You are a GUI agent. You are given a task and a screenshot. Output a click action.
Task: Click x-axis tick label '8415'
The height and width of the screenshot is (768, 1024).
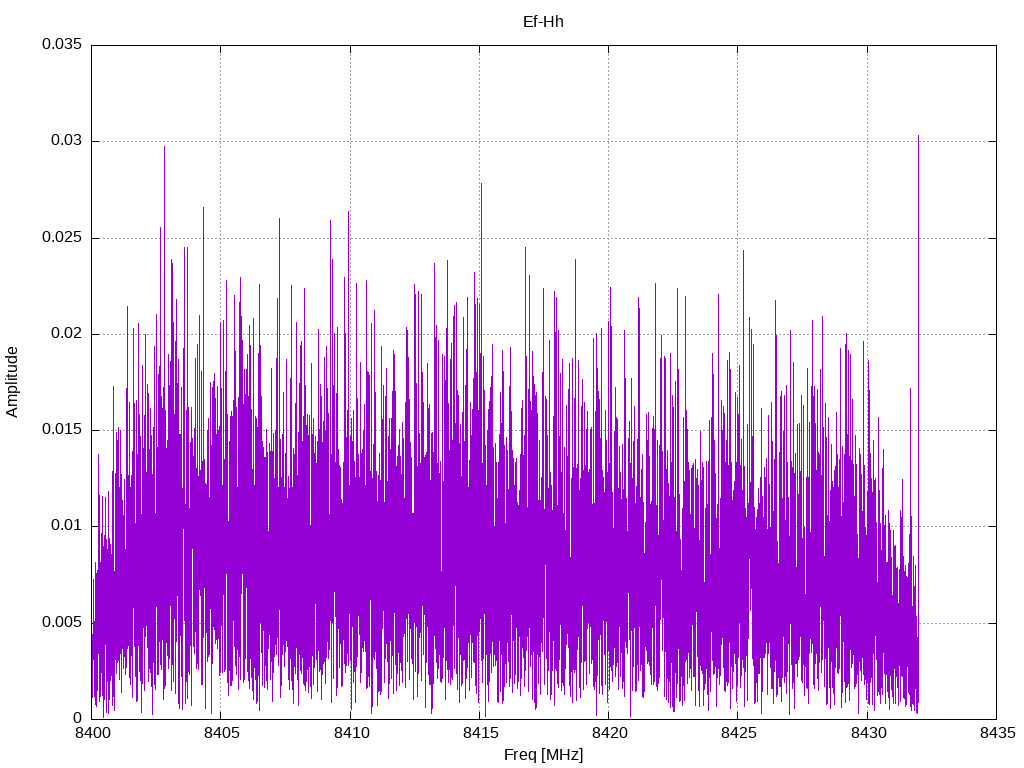click(x=480, y=733)
